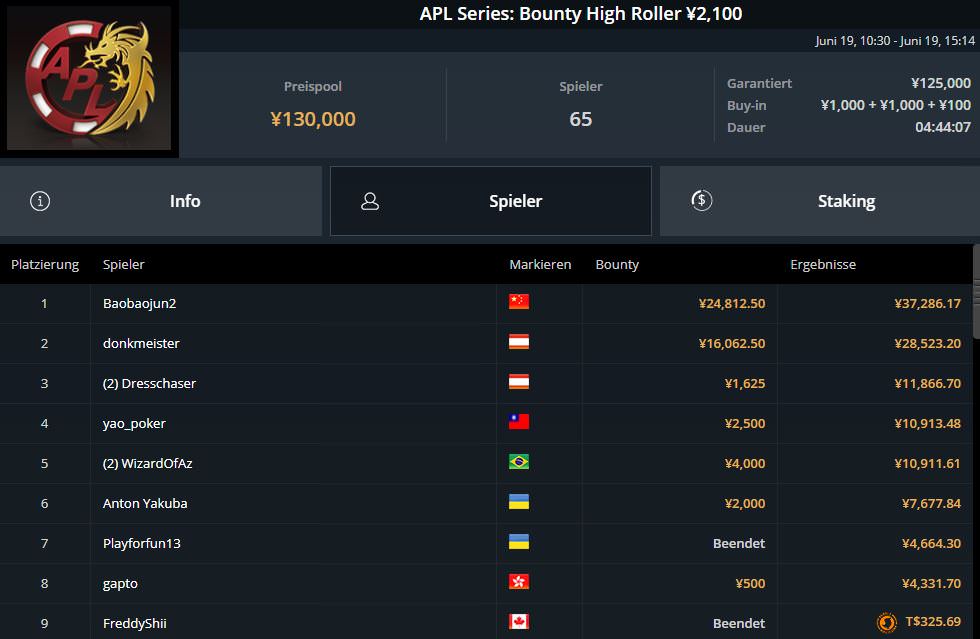Select player Playforfun13 row
This screenshot has height=639, width=980.
coord(141,543)
